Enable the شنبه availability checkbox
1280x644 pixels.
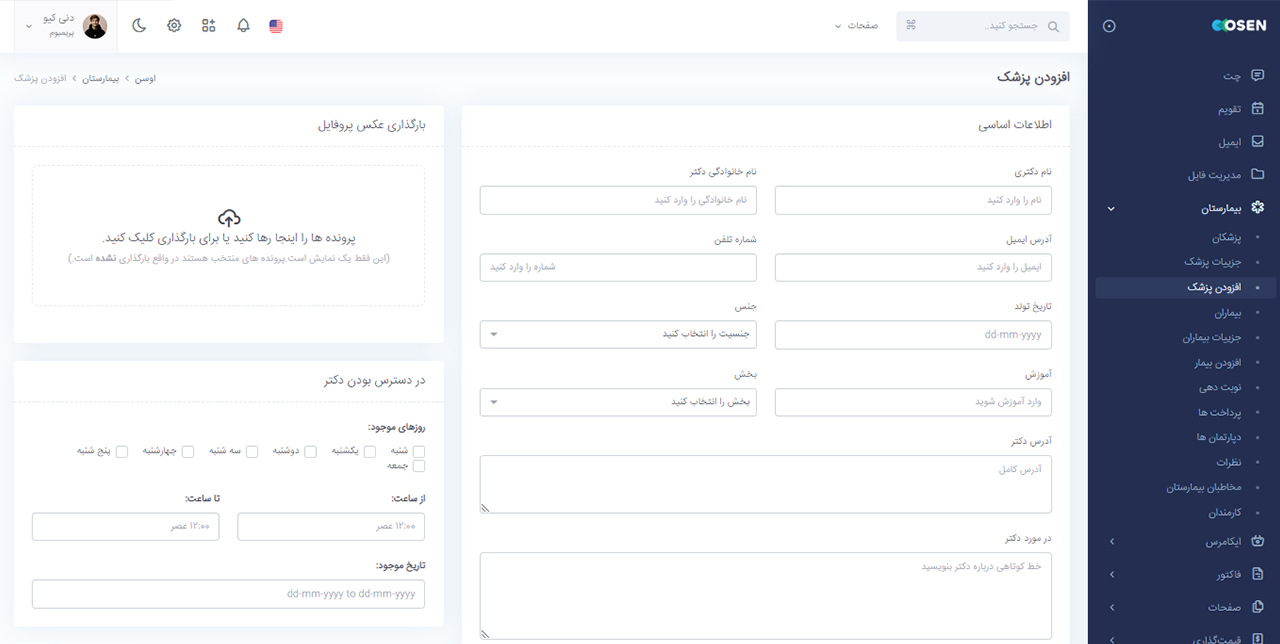[420, 451]
